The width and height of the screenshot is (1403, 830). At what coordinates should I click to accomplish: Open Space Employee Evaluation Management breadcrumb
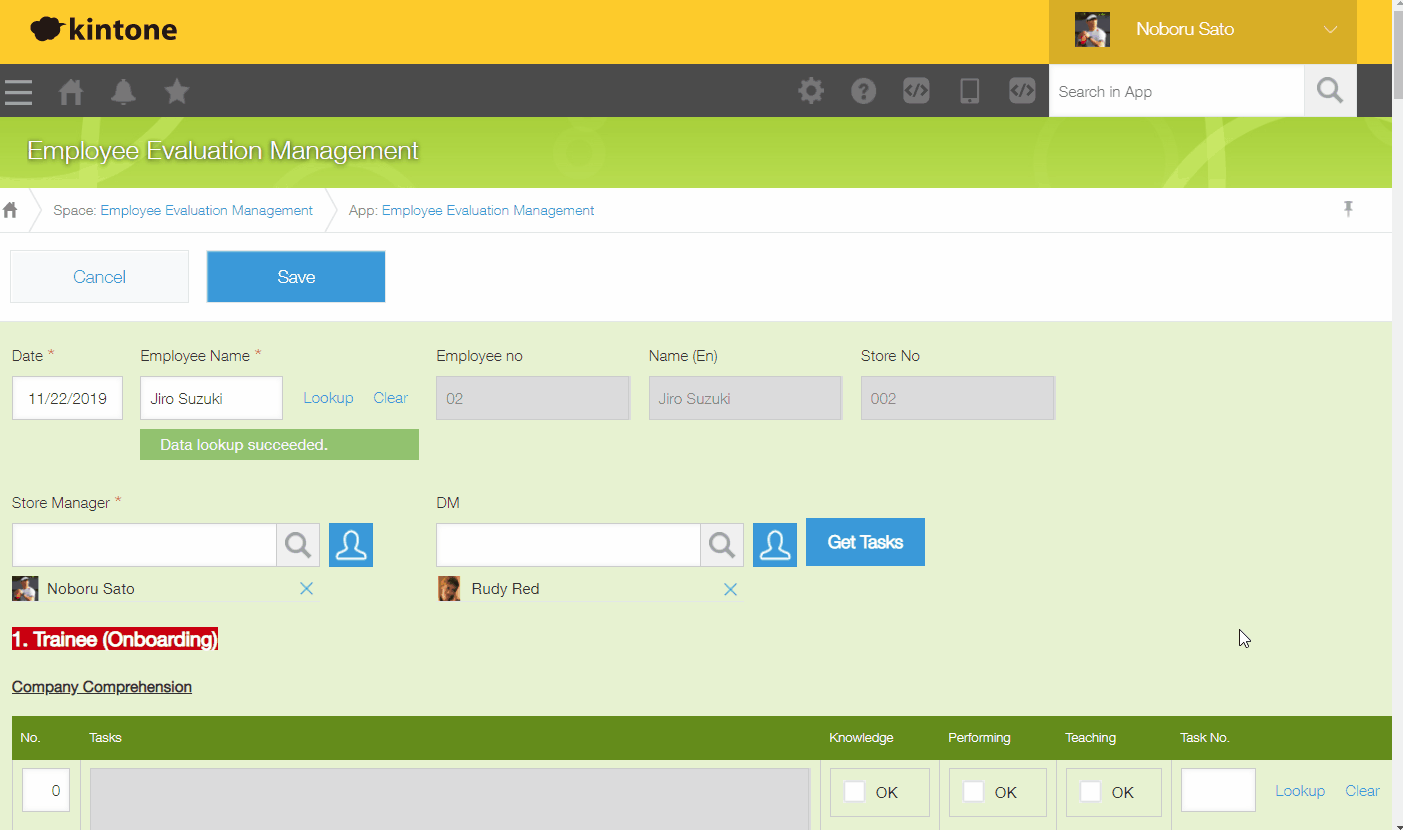(206, 210)
